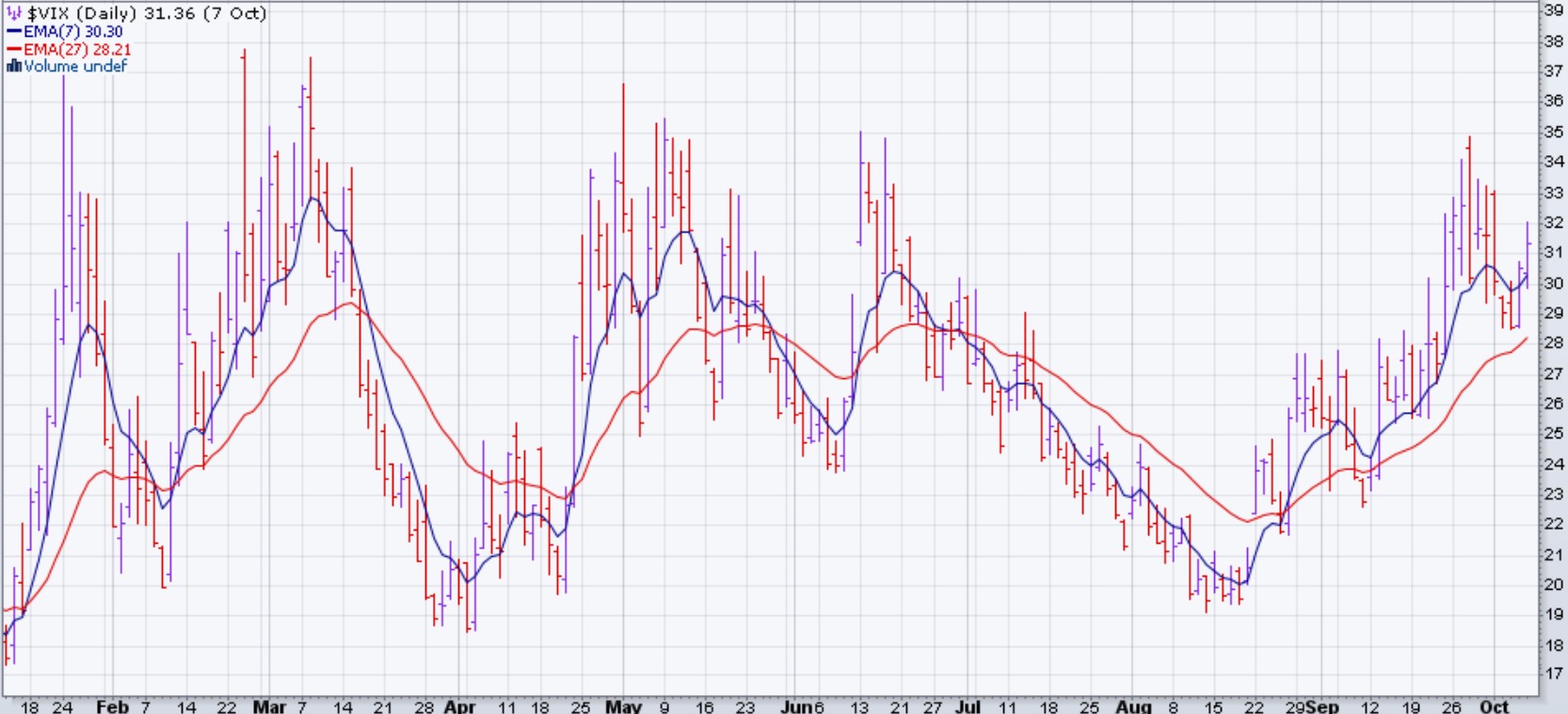
Task: Click the 35 value on price axis
Action: [x=1553, y=132]
